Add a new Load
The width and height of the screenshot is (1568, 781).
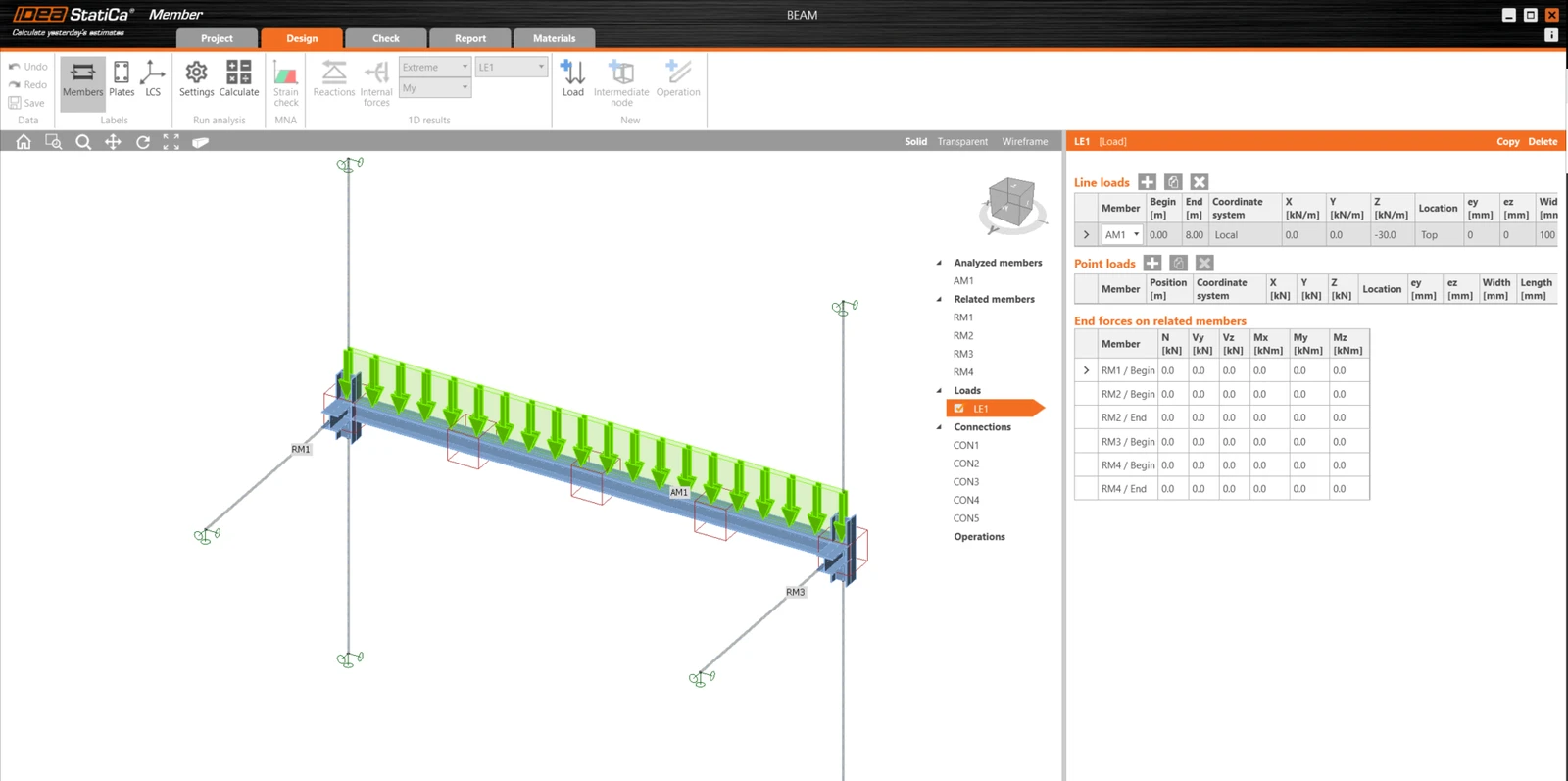pos(573,79)
